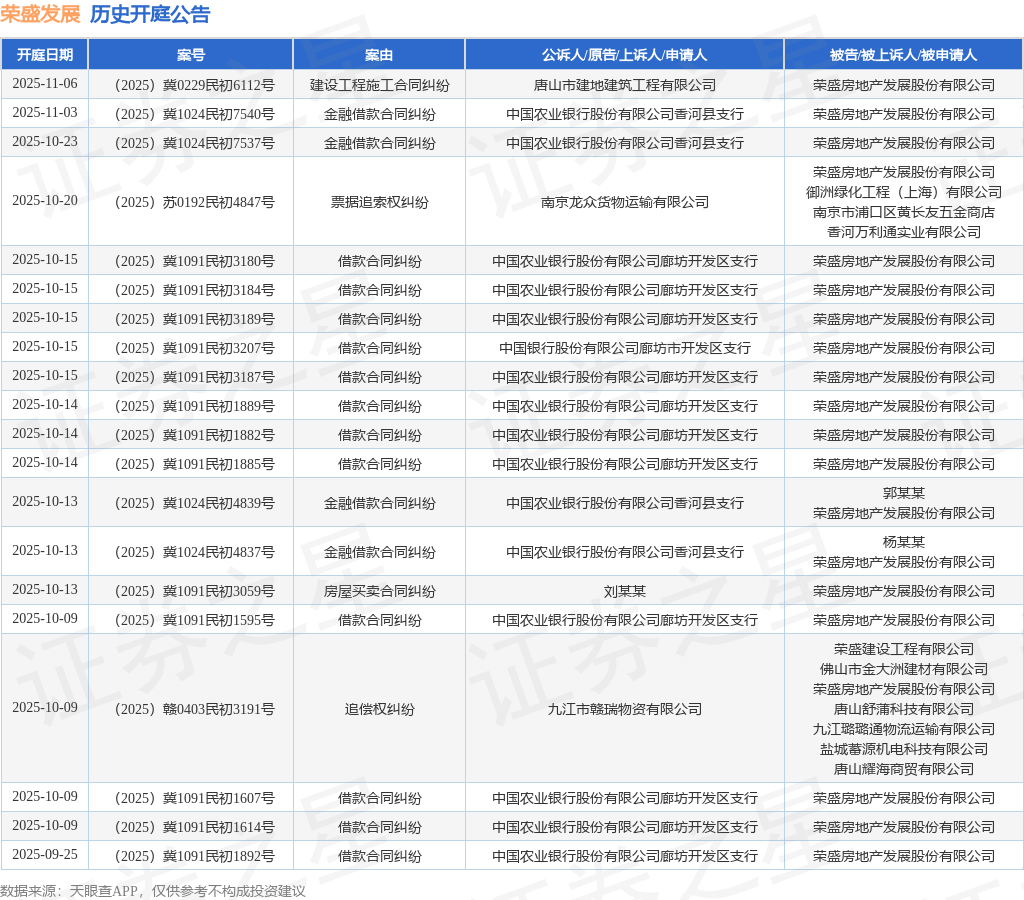Select the 追偿权纠纷 cell
The width and height of the screenshot is (1024, 900).
pos(379,709)
